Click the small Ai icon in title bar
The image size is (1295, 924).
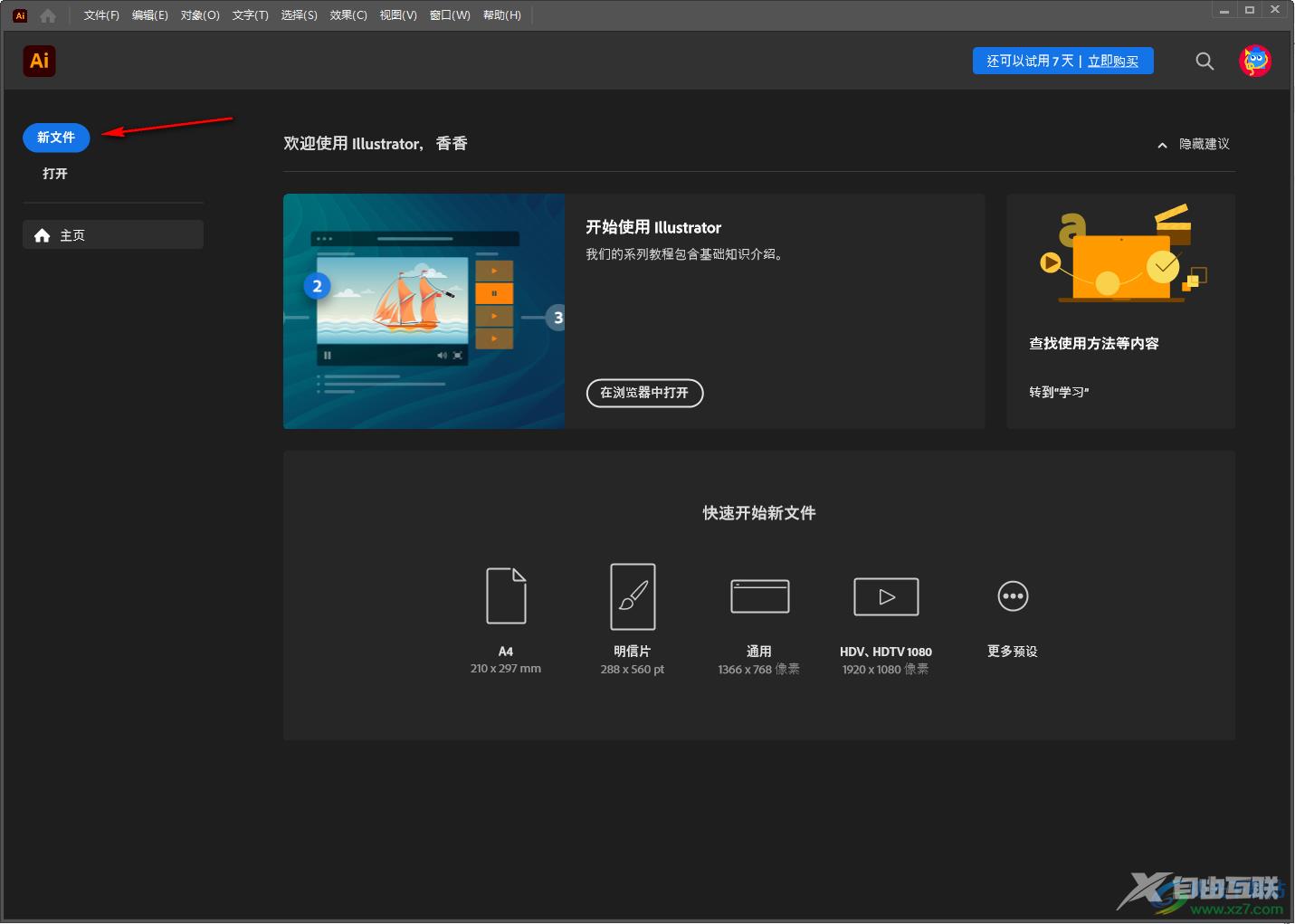(x=20, y=15)
